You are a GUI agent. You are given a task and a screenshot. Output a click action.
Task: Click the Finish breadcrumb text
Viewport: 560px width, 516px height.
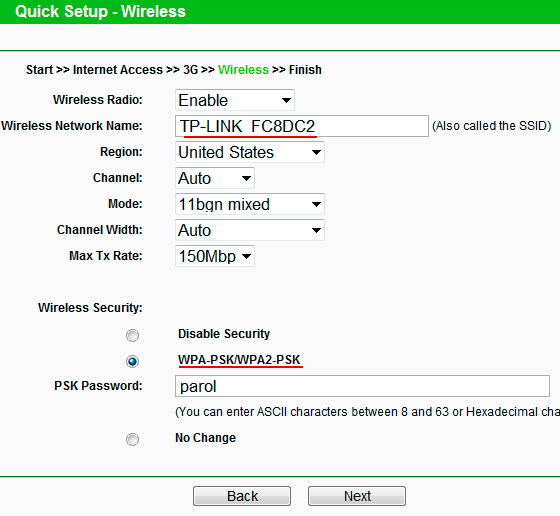tap(305, 70)
